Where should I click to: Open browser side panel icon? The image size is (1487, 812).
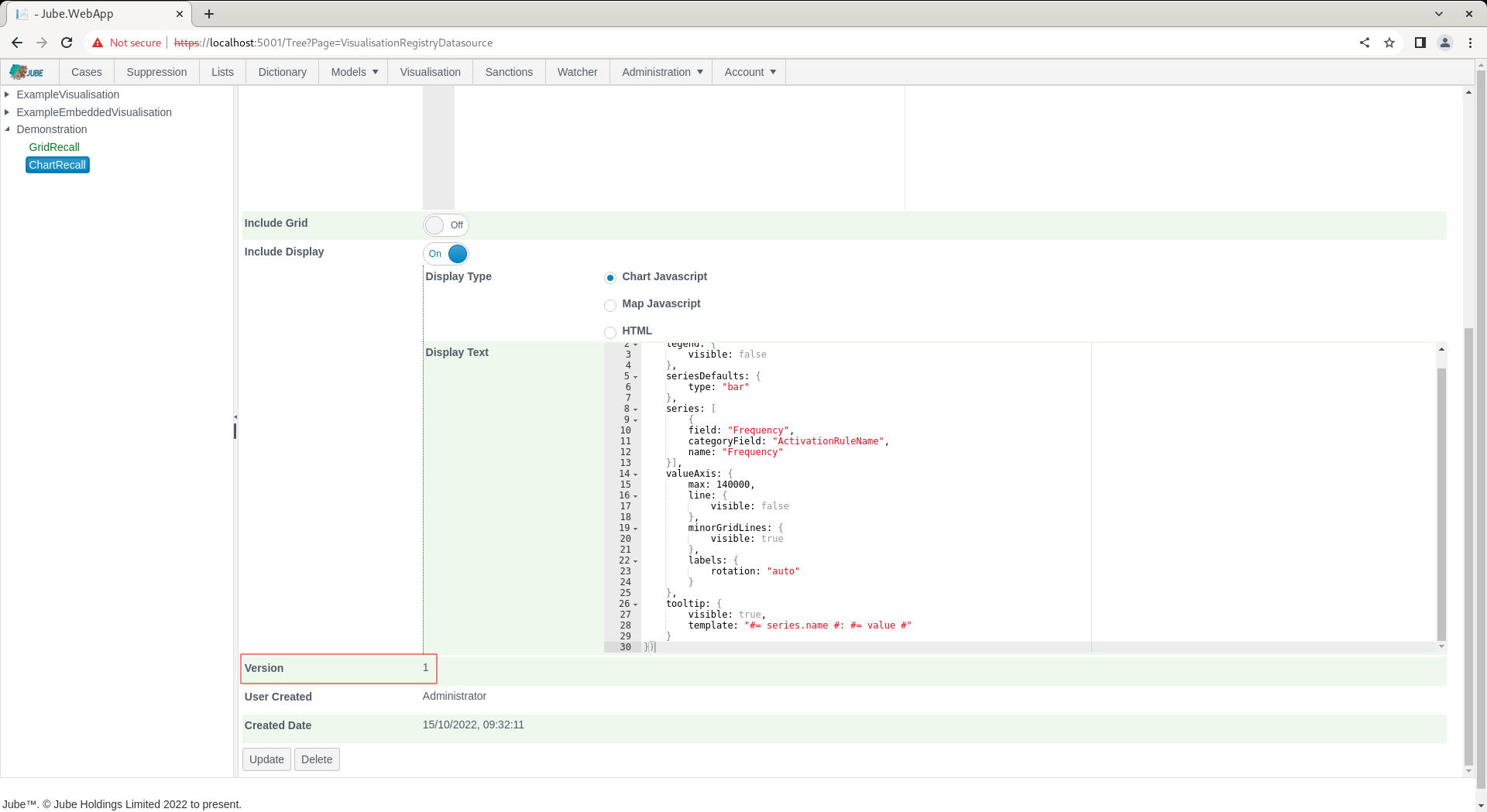(x=1420, y=43)
